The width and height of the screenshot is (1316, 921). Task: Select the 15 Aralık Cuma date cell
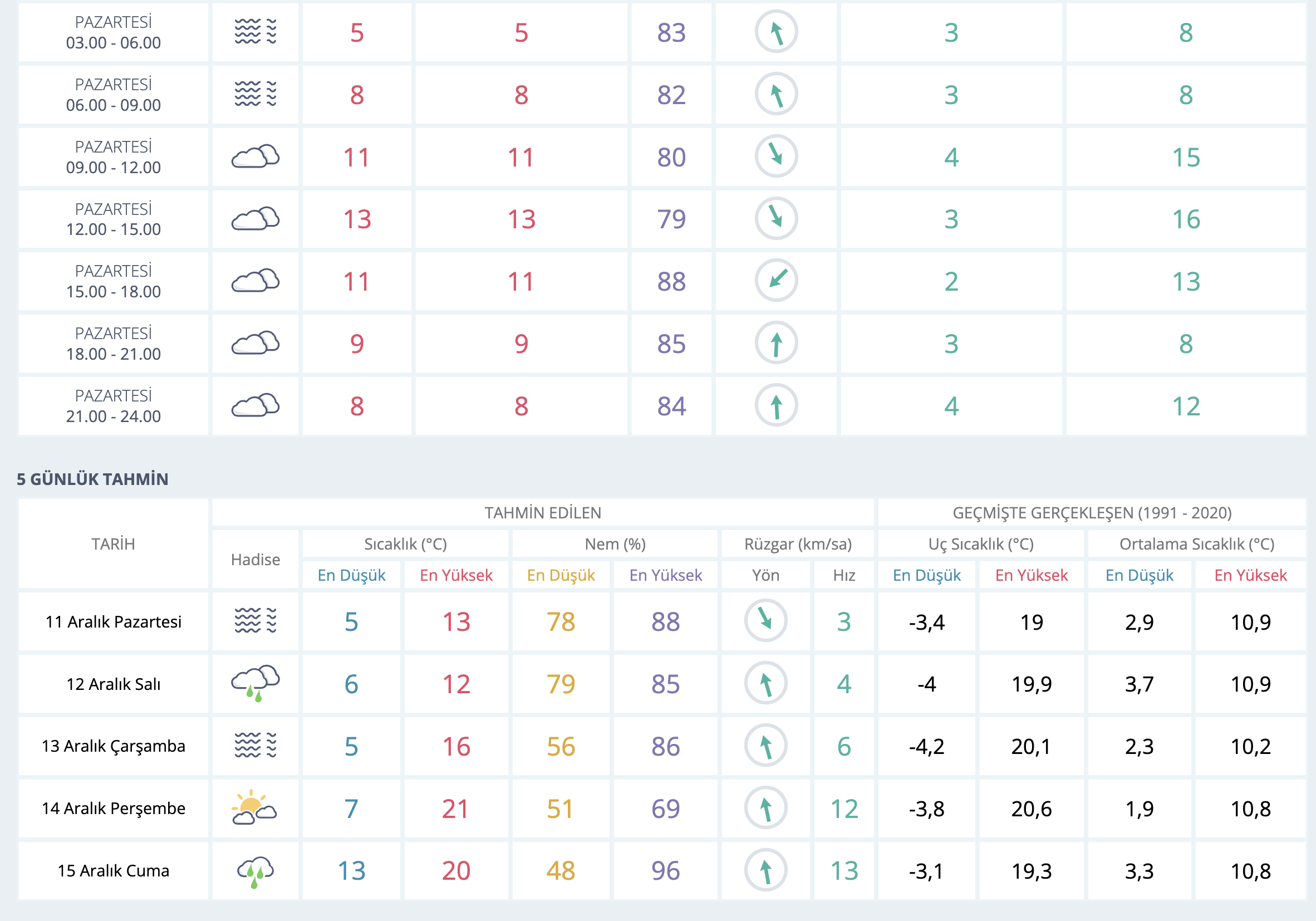113,871
